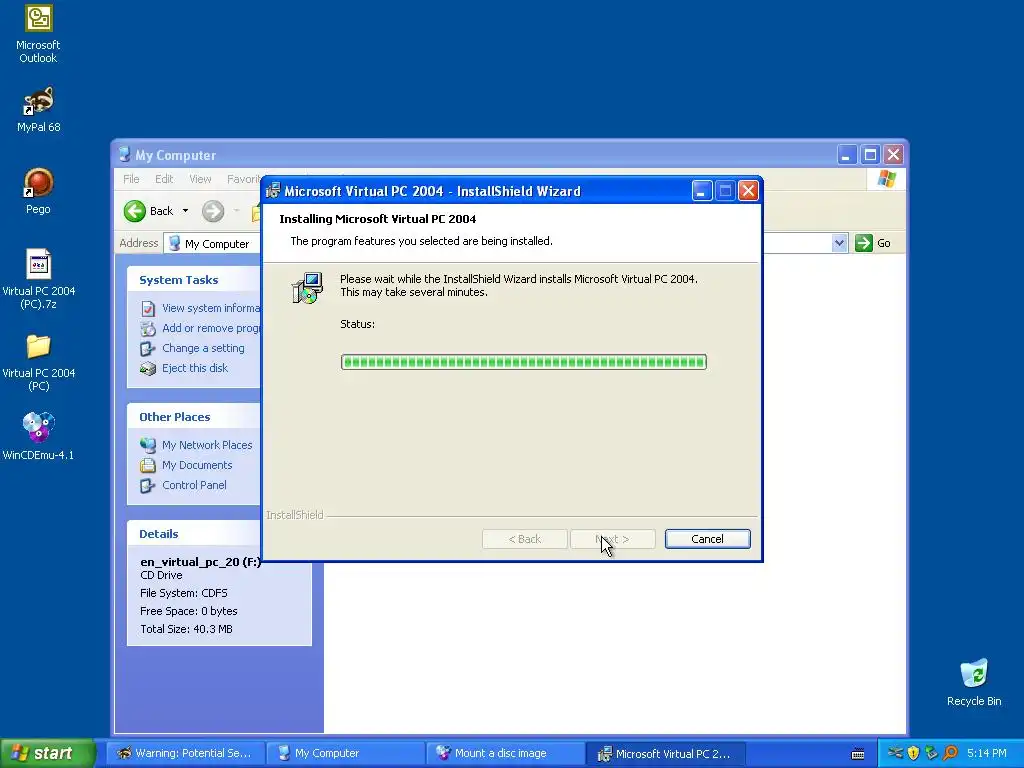Click the Back arrow icon in My Computer
This screenshot has width=1024, height=768.
coord(135,211)
